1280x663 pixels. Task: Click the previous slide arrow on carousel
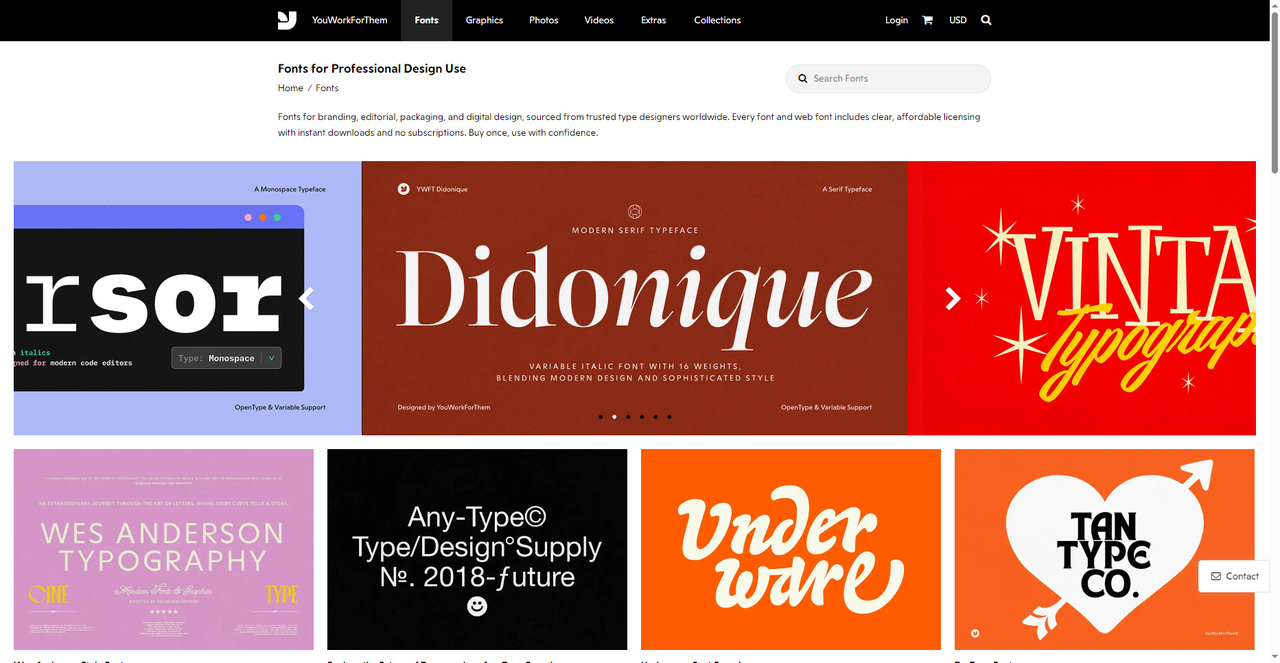click(308, 298)
